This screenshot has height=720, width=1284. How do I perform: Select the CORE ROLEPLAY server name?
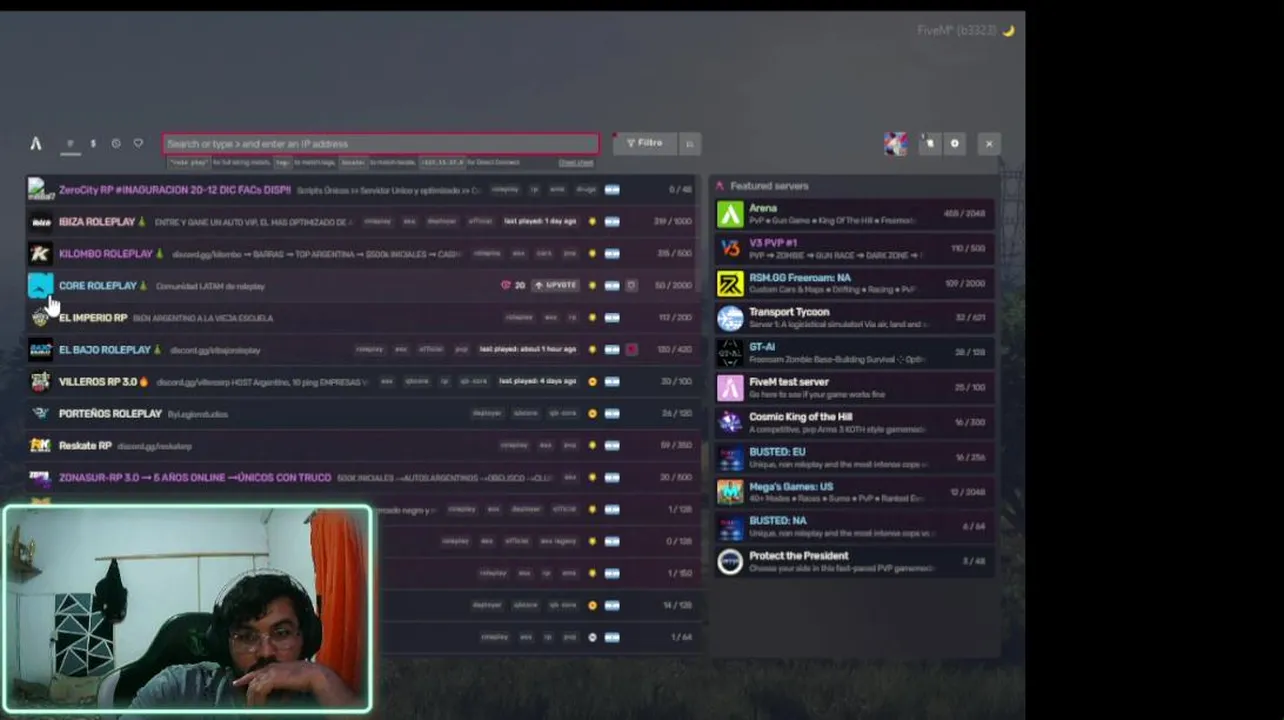[98, 286]
